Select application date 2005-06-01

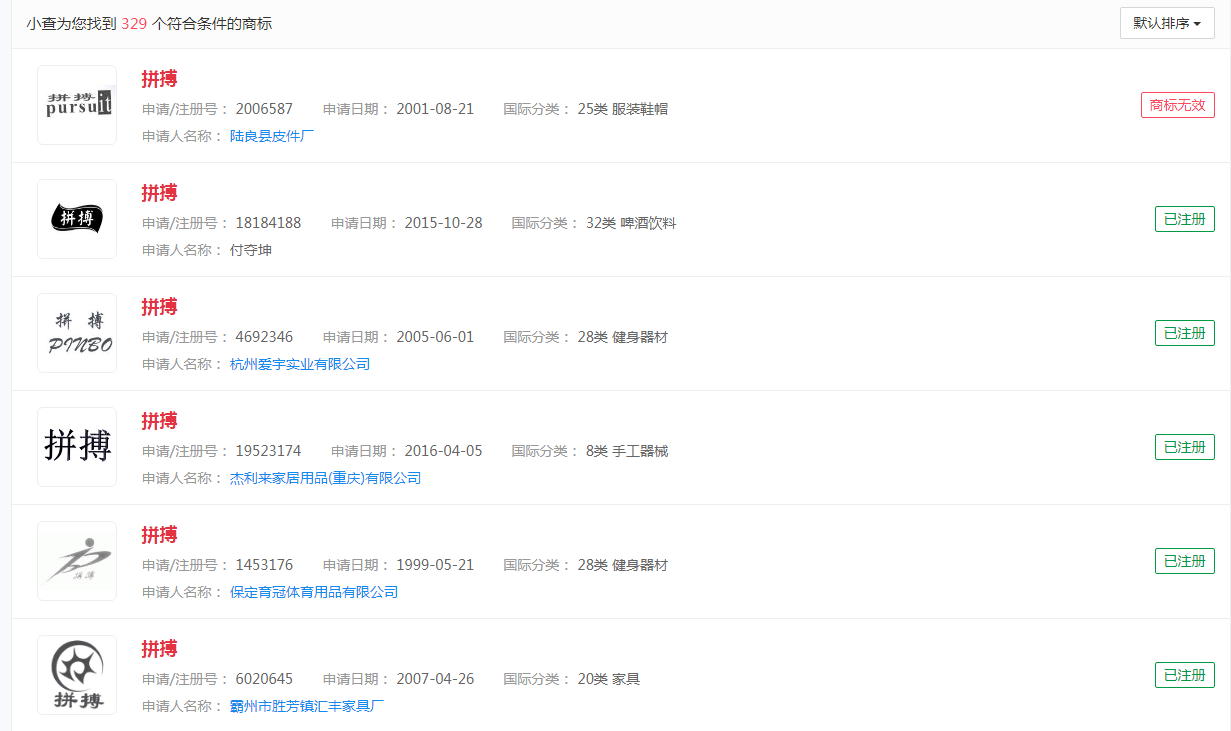(435, 337)
